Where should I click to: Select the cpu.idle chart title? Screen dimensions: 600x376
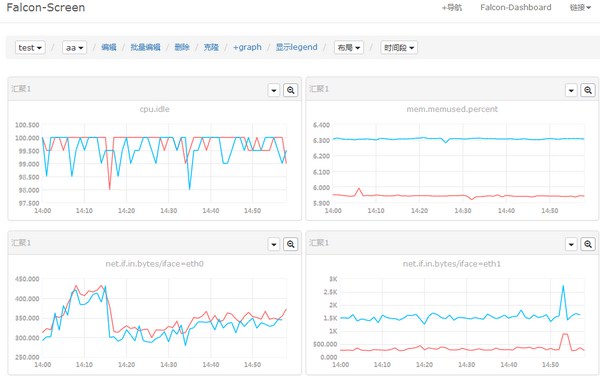click(155, 109)
